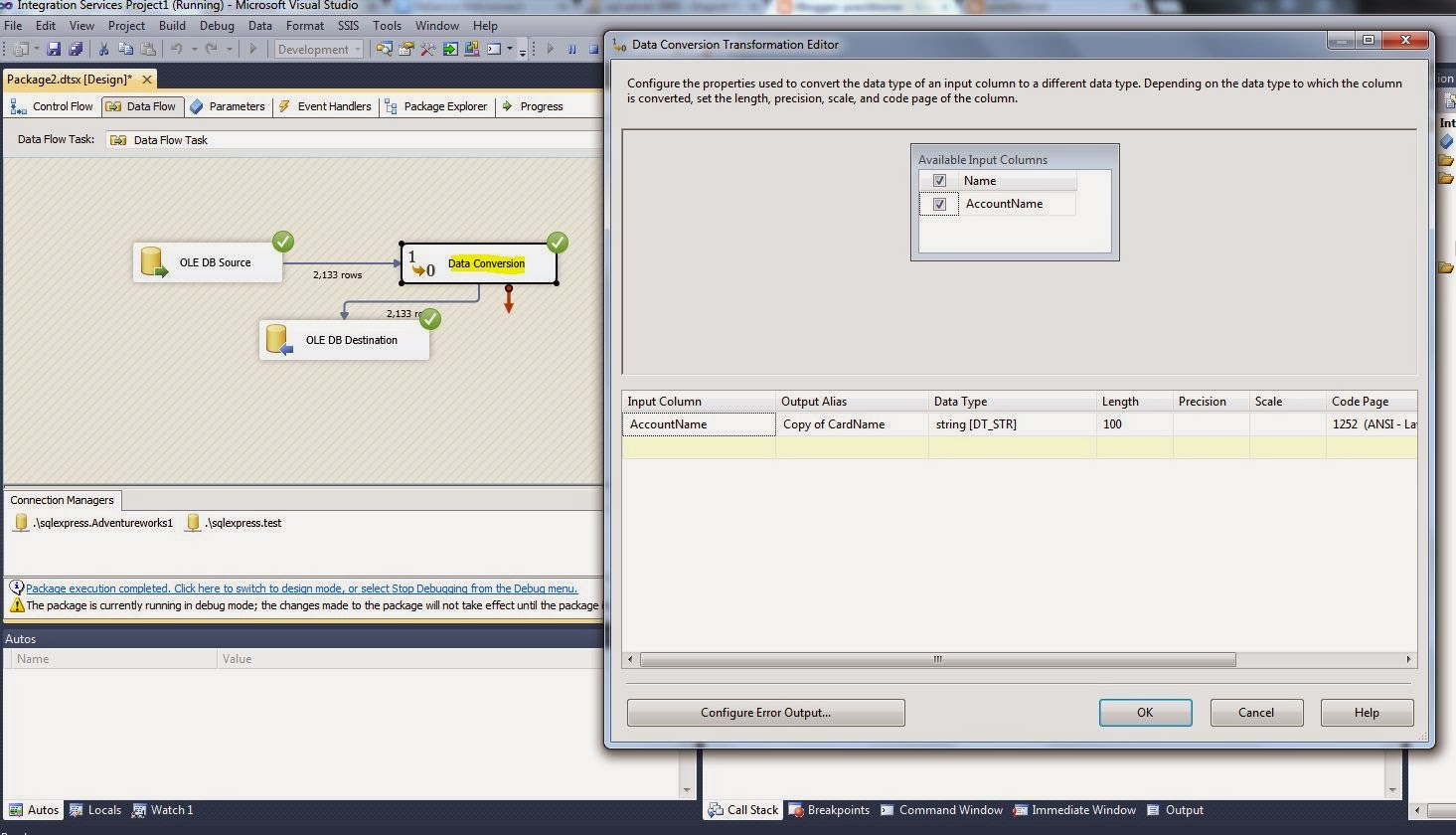Toggle the header Name checkbox in Available Input Columns
Screen dimensions: 1456x835
[x=939, y=181]
